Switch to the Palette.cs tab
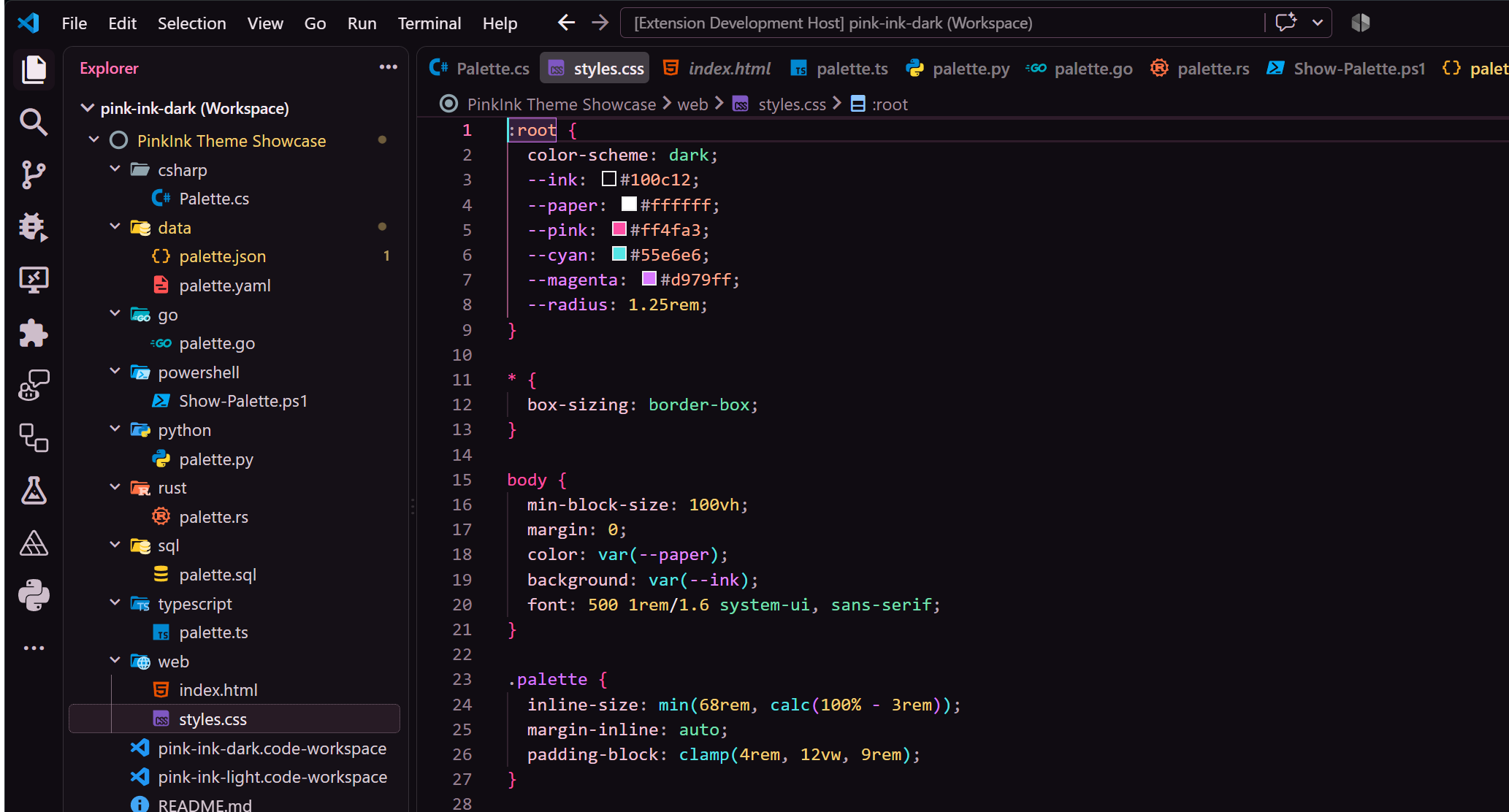This screenshot has width=1509, height=812. [479, 69]
